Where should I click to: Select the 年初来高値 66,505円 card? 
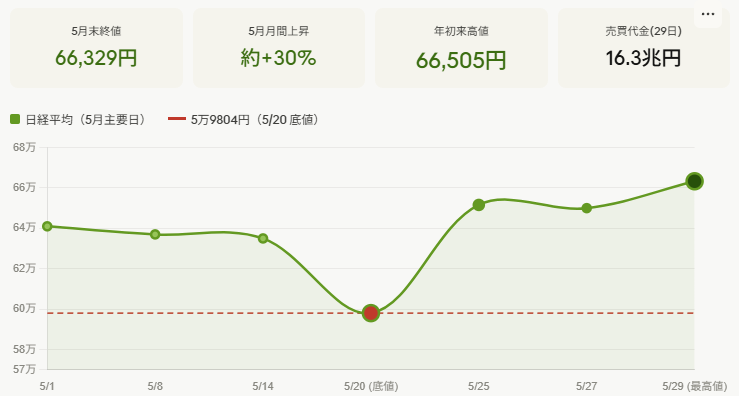(461, 48)
